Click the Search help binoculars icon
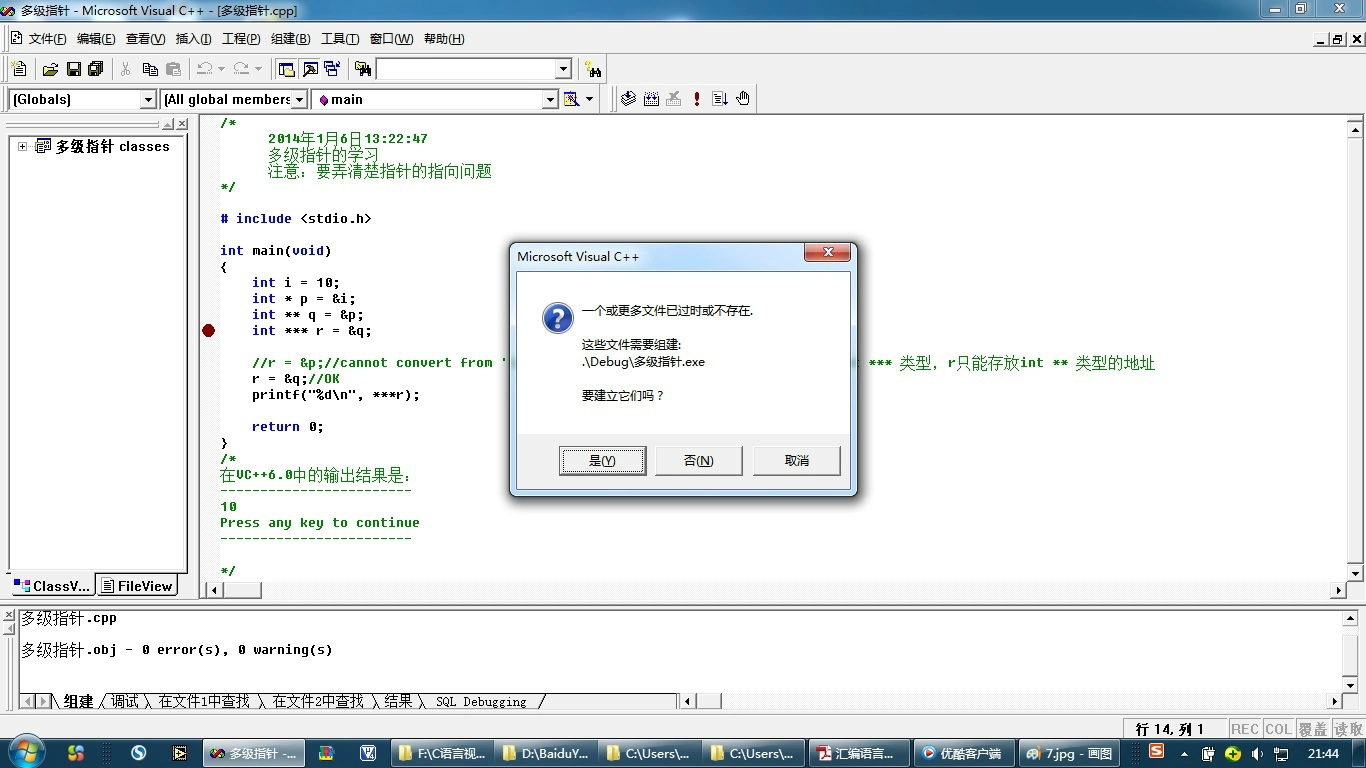The height and width of the screenshot is (768, 1366). point(594,69)
